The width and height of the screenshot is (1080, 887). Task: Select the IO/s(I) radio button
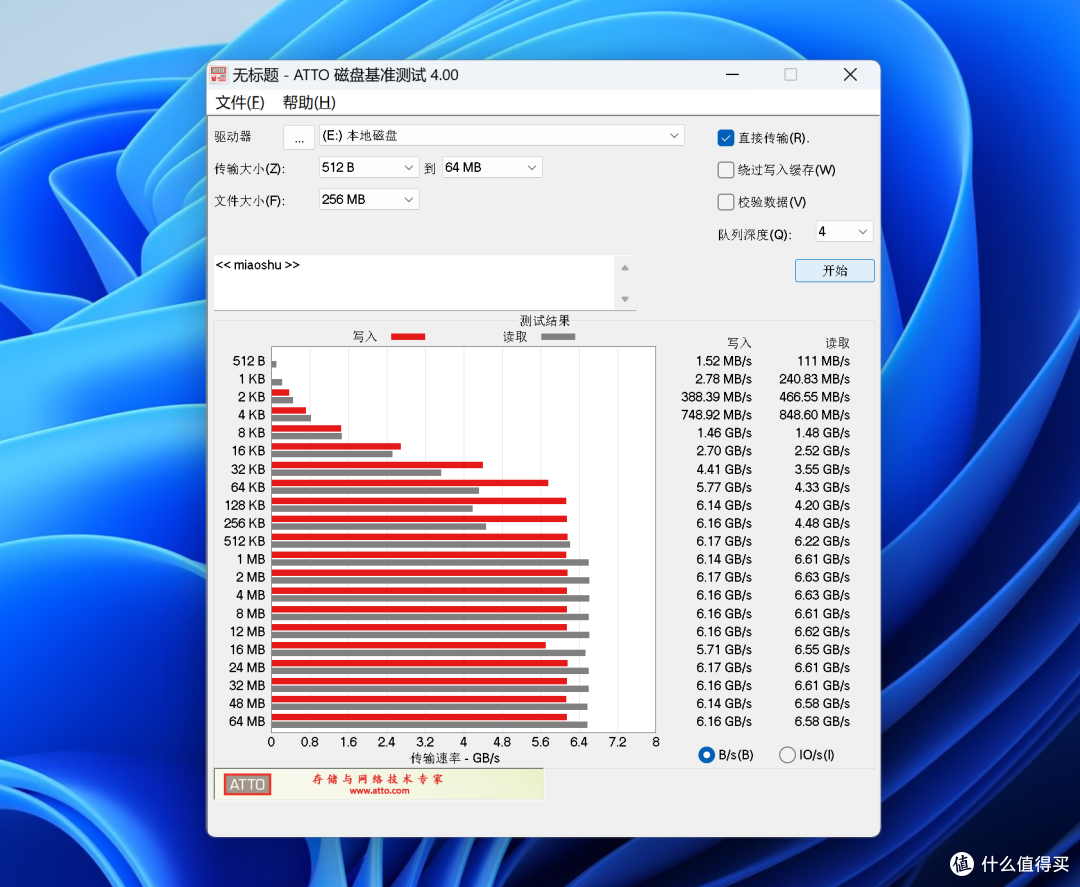[x=787, y=755]
